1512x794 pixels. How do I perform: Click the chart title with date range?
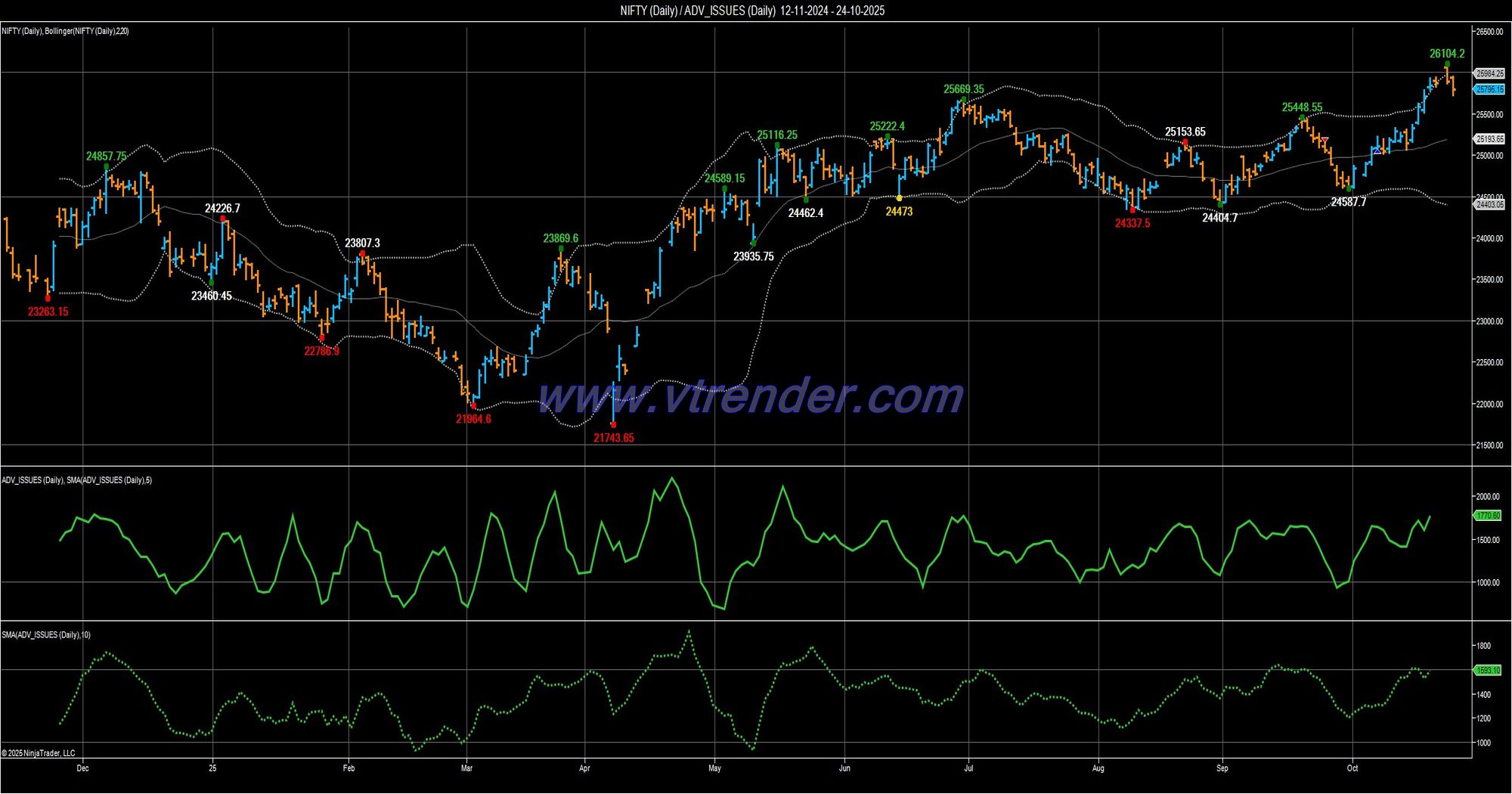[x=752, y=11]
